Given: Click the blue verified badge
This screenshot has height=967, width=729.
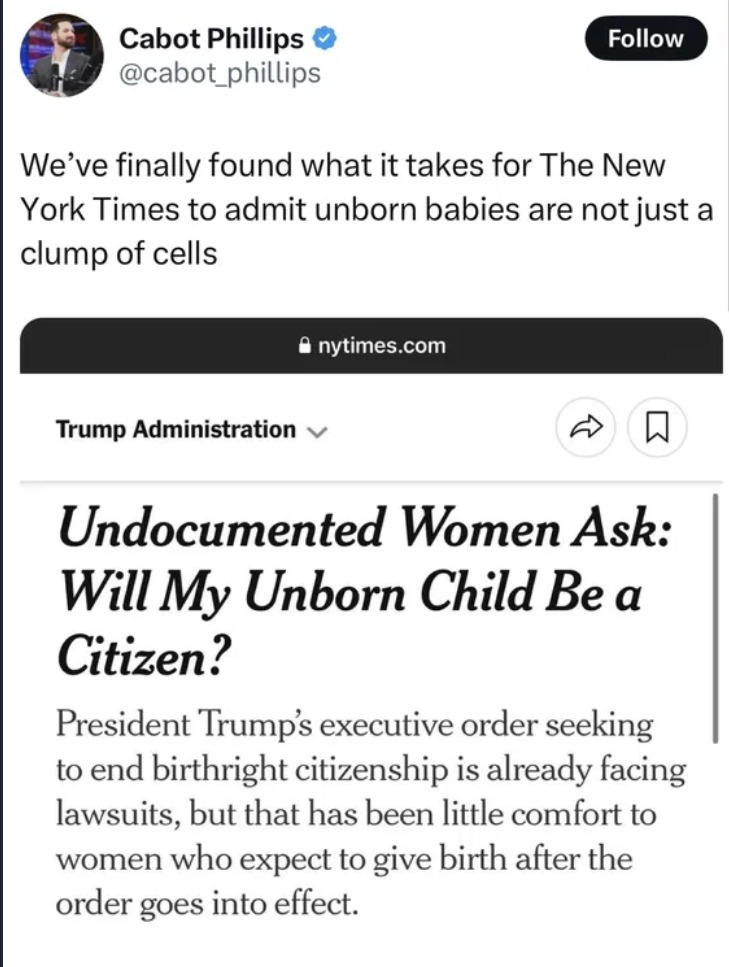Looking at the screenshot, I should [x=325, y=39].
